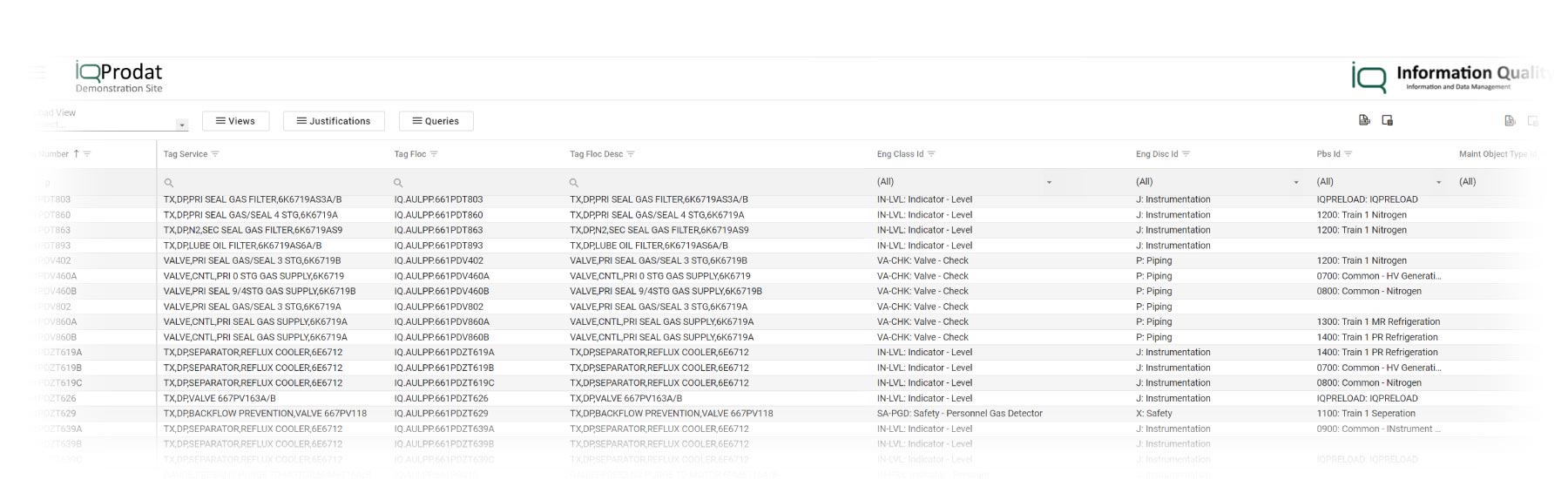Open the Pbs Id column filter icon
This screenshot has height=479, width=1568.
click(x=1348, y=154)
